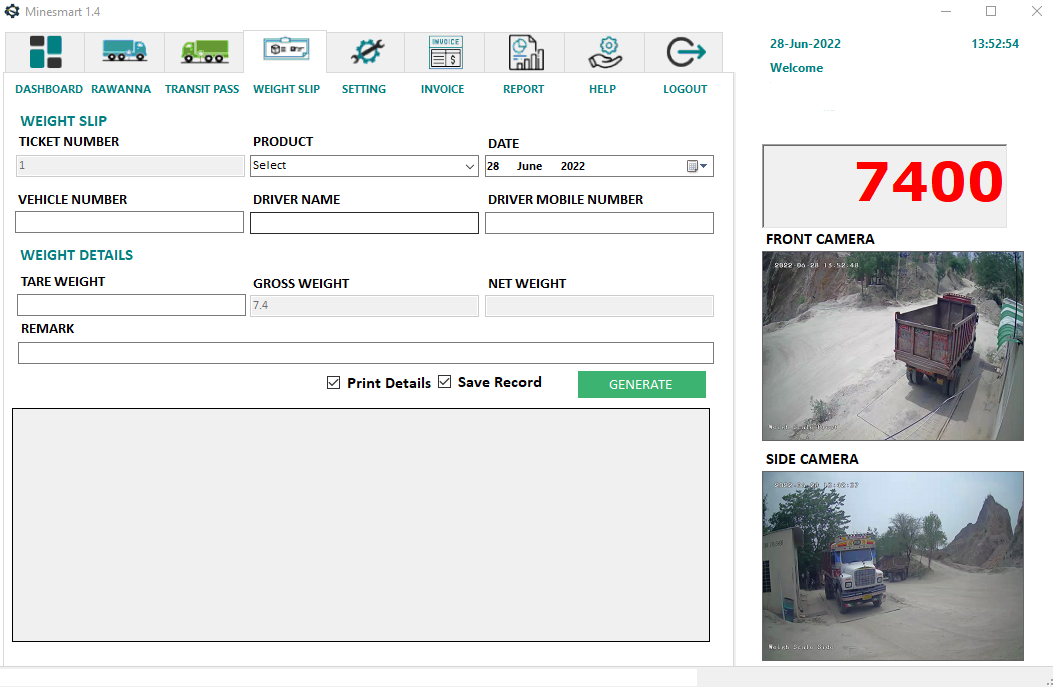Select the month June in date field
The width and height of the screenshot is (1053, 688).
[x=529, y=166]
